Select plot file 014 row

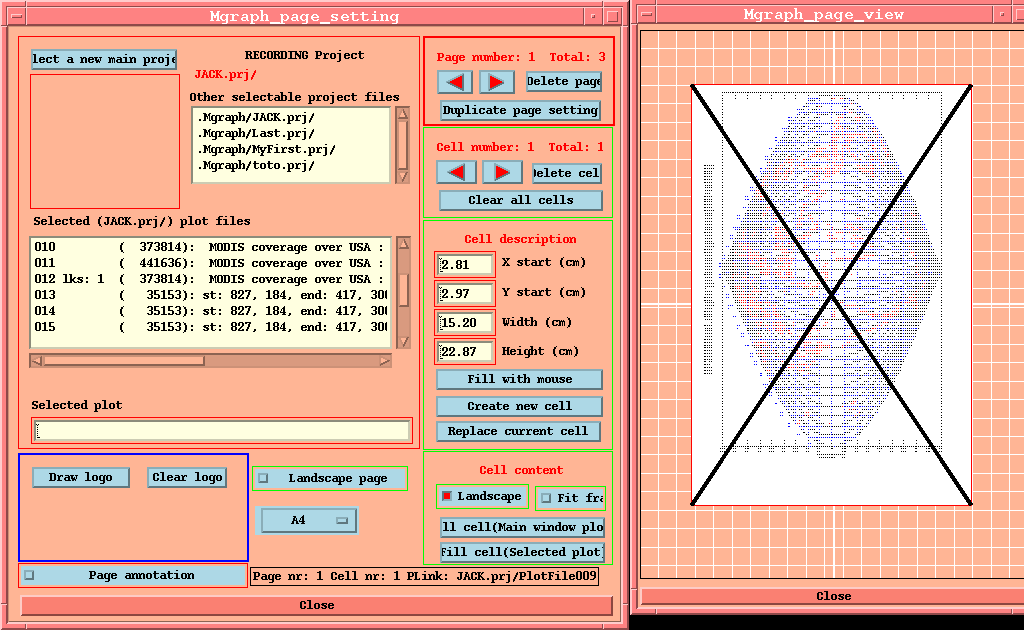click(x=210, y=311)
